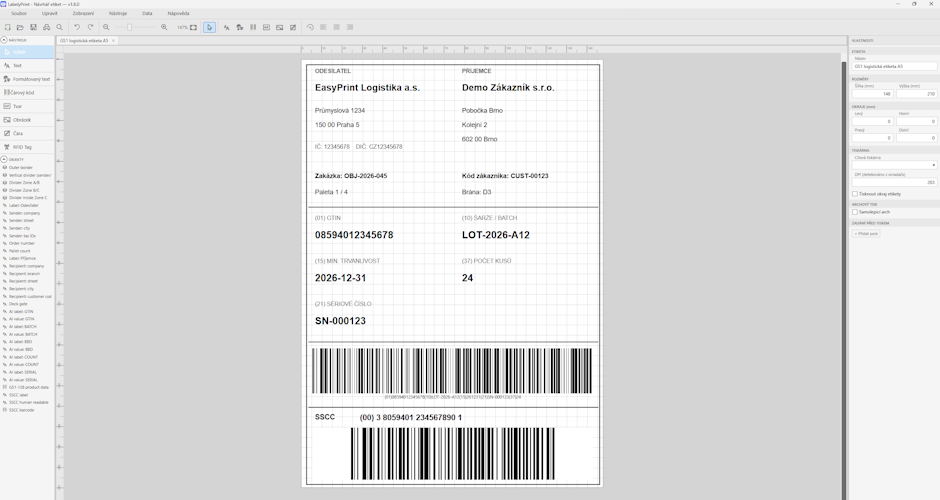Open the Nápověda menu
Viewport: 940px width, 500px height.
pos(179,13)
